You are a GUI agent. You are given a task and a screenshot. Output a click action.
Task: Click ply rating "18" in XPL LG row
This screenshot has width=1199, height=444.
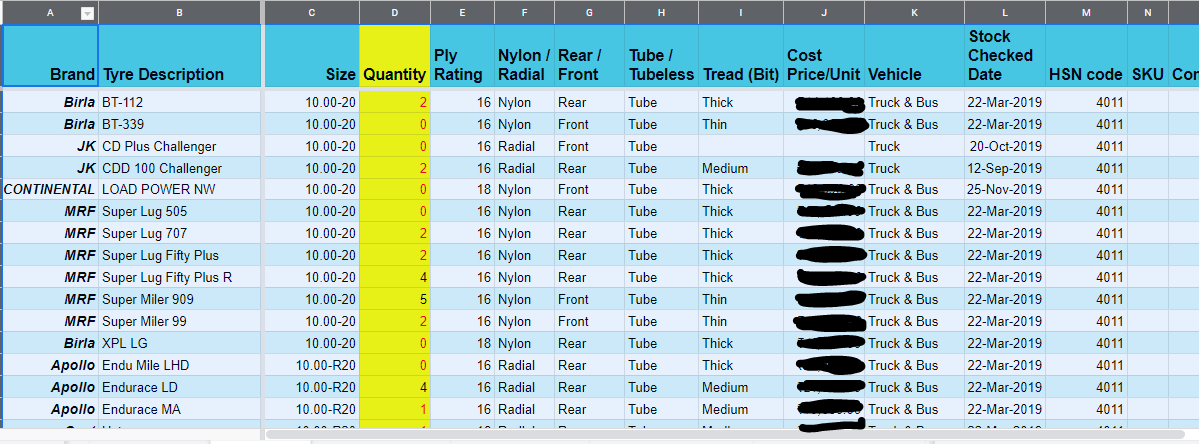click(x=462, y=343)
